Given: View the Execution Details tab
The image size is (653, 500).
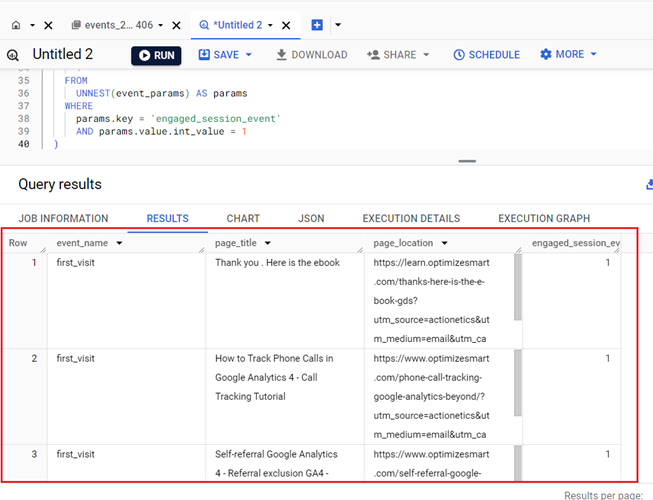Looking at the screenshot, I should pos(411,218).
